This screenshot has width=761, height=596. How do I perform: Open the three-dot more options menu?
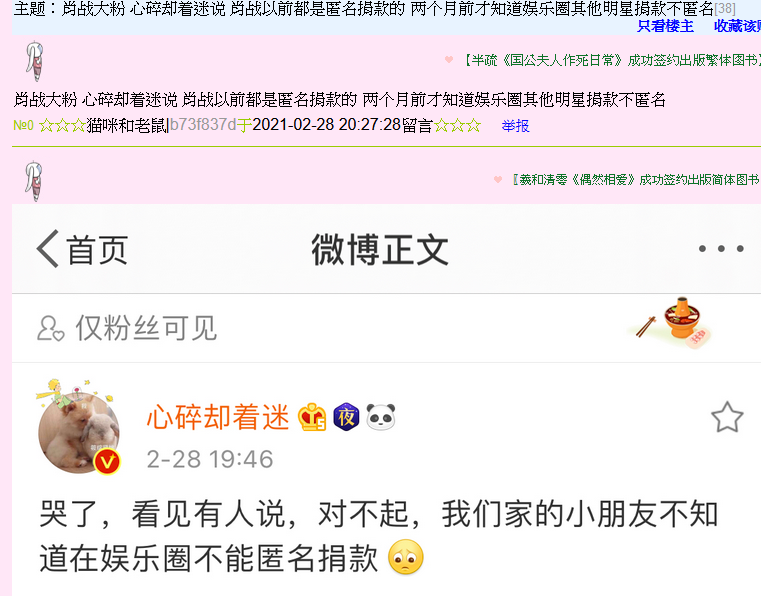coord(721,248)
